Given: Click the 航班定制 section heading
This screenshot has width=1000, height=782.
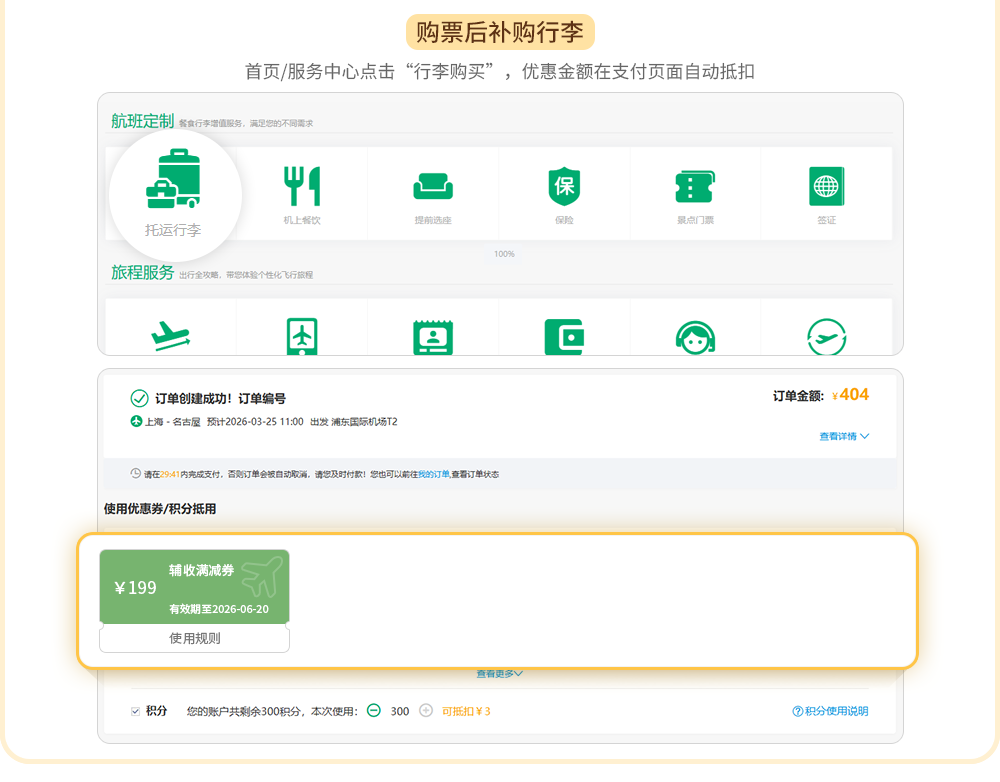Looking at the screenshot, I should coord(142,121).
